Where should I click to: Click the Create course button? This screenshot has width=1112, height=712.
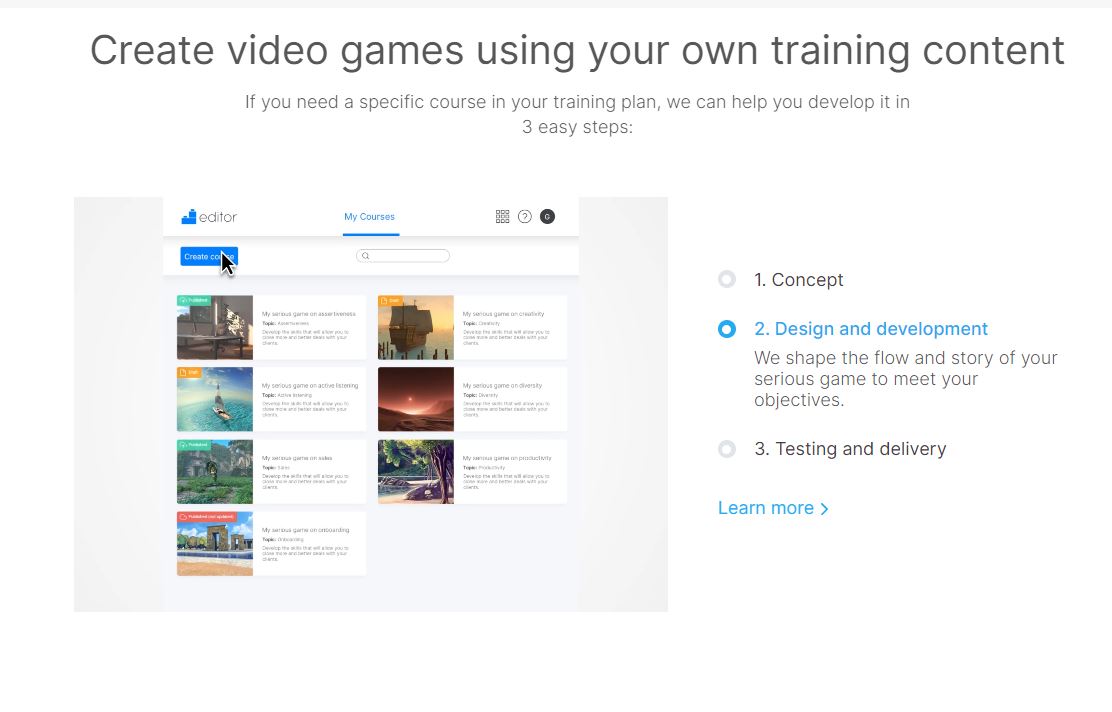point(208,256)
